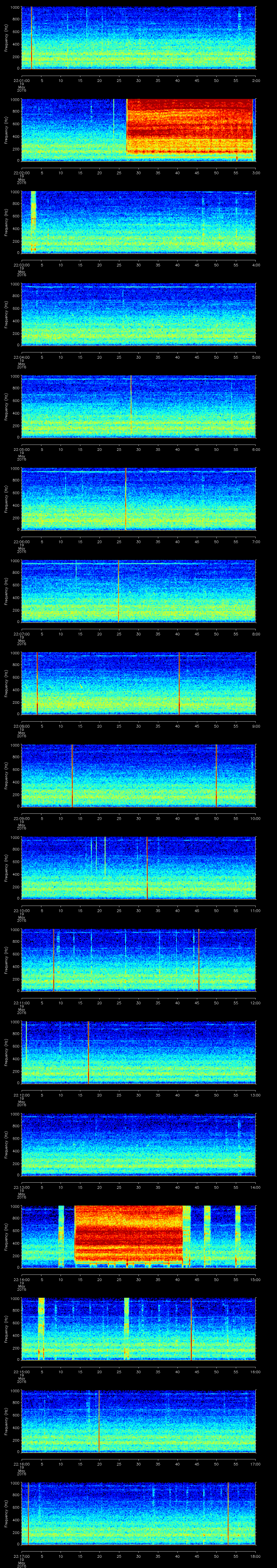Click the 22:13:00 start time label

[x=21, y=1187]
